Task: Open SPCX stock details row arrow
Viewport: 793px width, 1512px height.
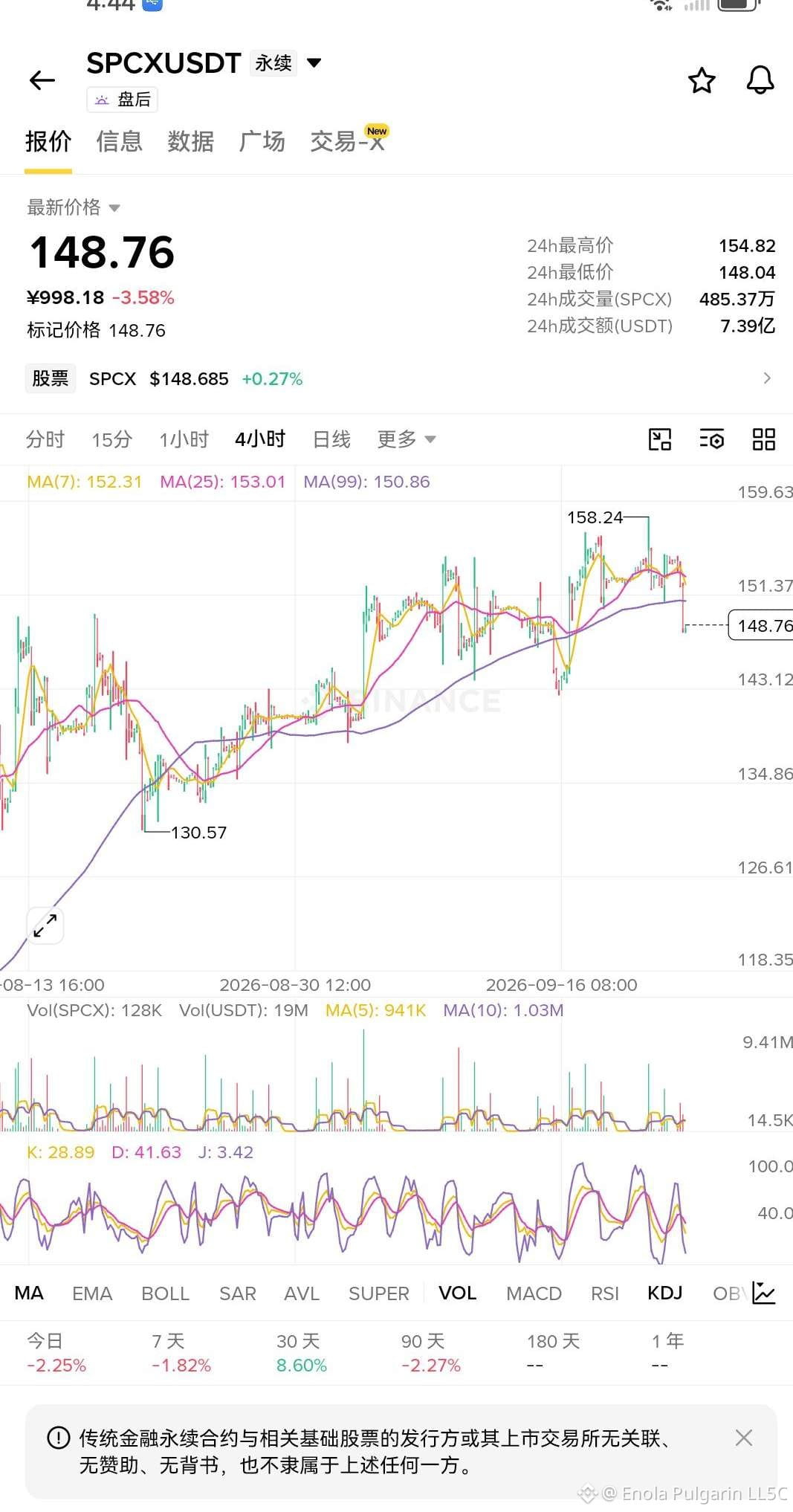Action: click(767, 378)
